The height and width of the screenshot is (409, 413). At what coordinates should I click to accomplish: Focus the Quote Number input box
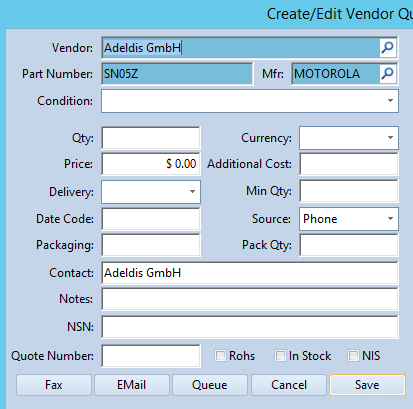[151, 356]
